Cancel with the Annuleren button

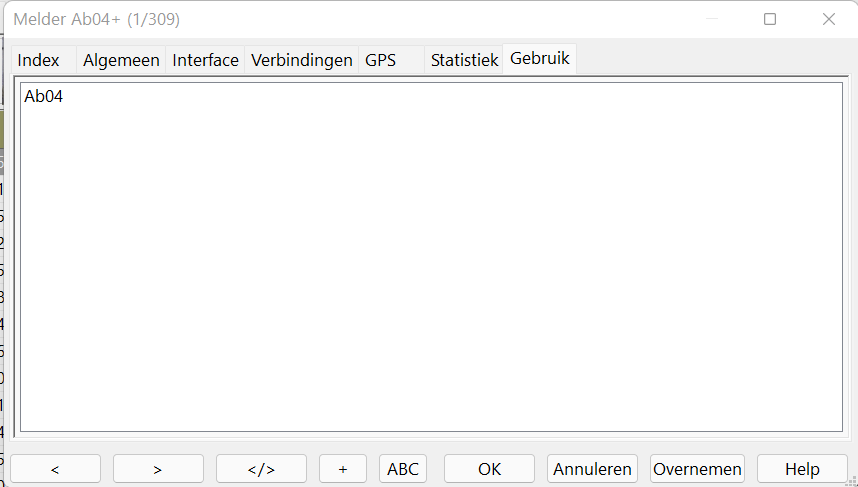(x=592, y=469)
